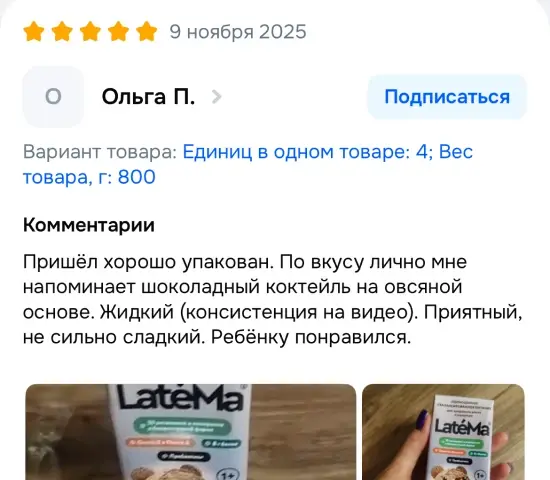Expand profile chevron next to Ольга П.
Viewport: 550px width, 480px height.
(x=216, y=97)
